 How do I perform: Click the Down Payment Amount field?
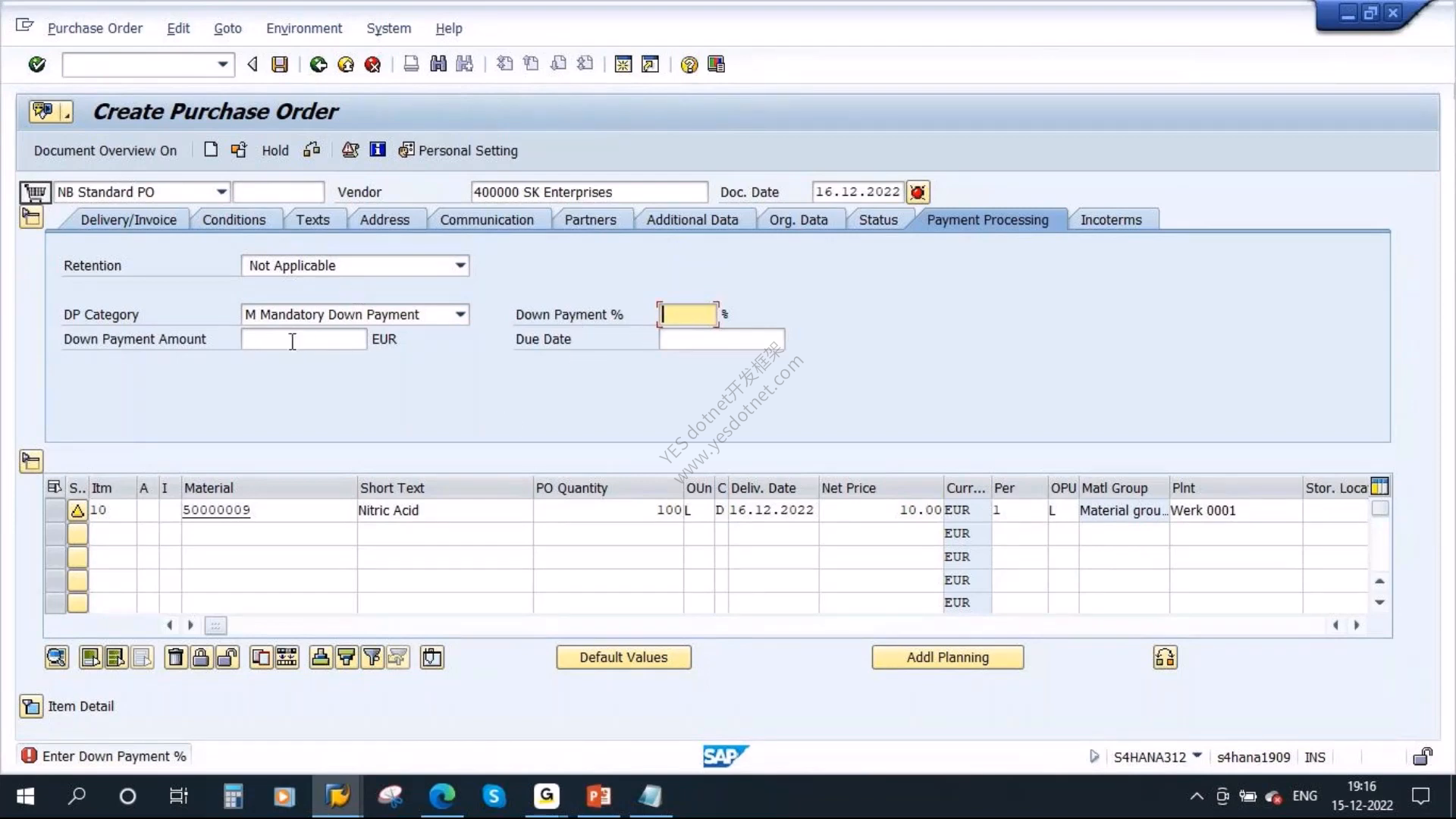pos(303,339)
